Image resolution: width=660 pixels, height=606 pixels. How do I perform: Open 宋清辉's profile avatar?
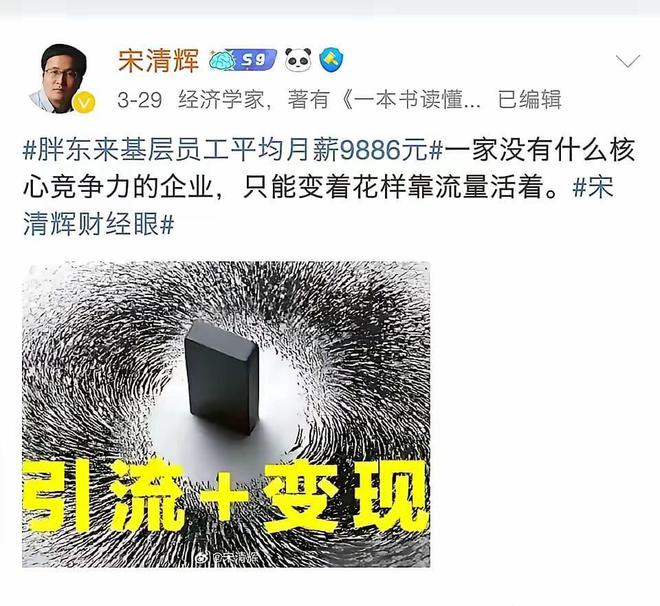pyautogui.click(x=59, y=79)
